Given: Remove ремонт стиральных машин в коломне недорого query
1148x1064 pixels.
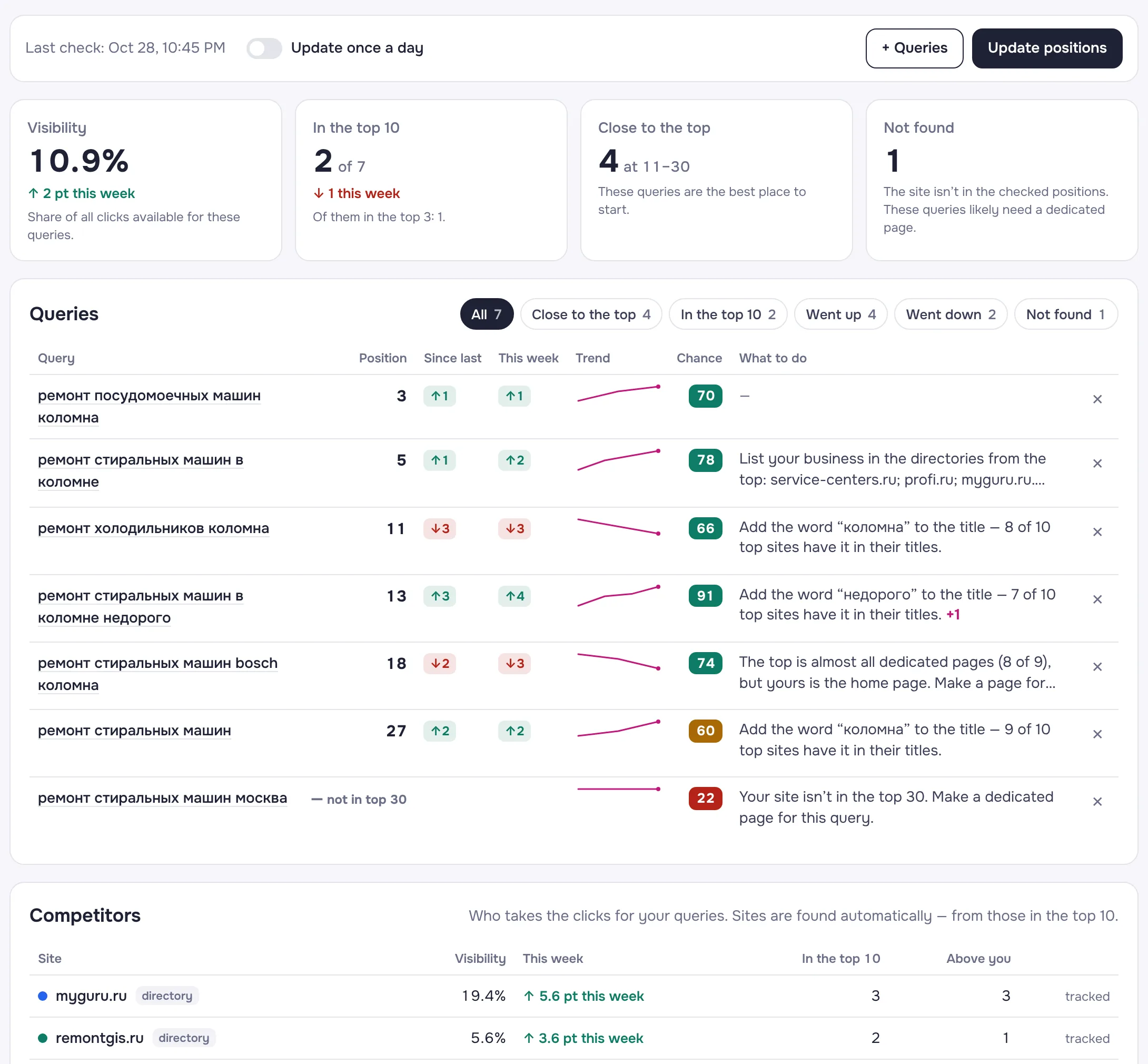Looking at the screenshot, I should pyautogui.click(x=1097, y=599).
